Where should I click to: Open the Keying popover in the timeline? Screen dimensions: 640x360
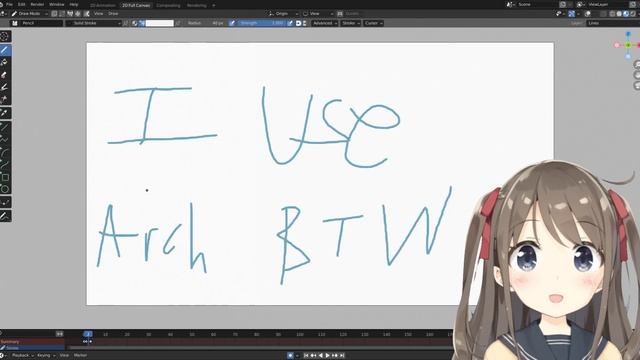[x=46, y=356]
